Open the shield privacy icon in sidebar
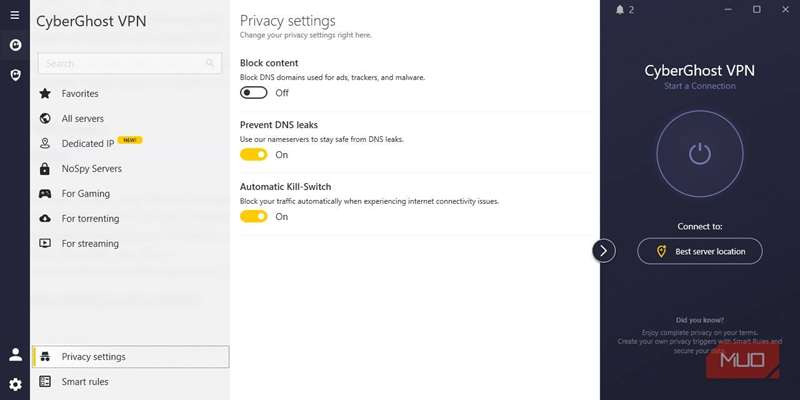800x400 pixels. 15,74
